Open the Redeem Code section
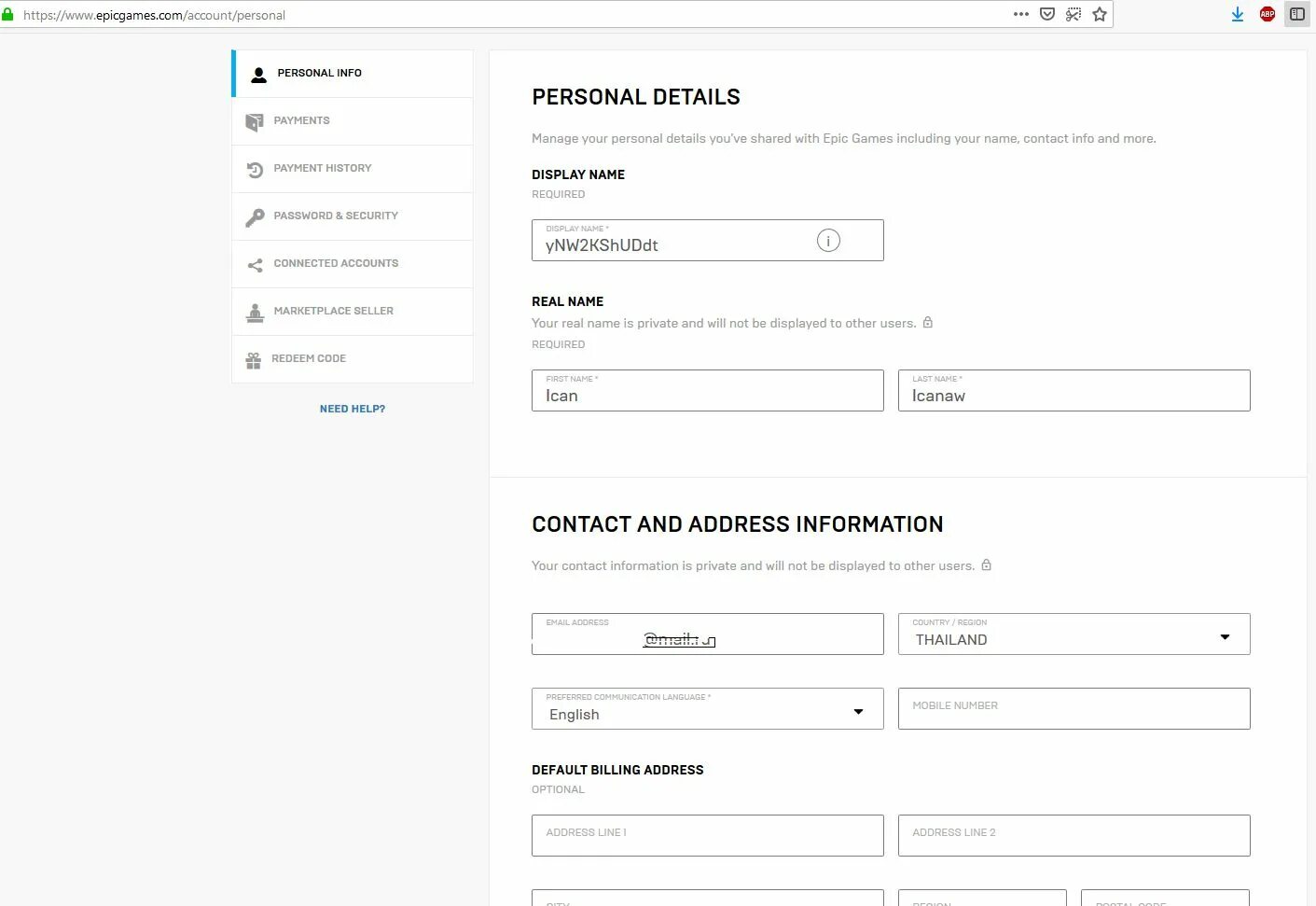 [353, 359]
